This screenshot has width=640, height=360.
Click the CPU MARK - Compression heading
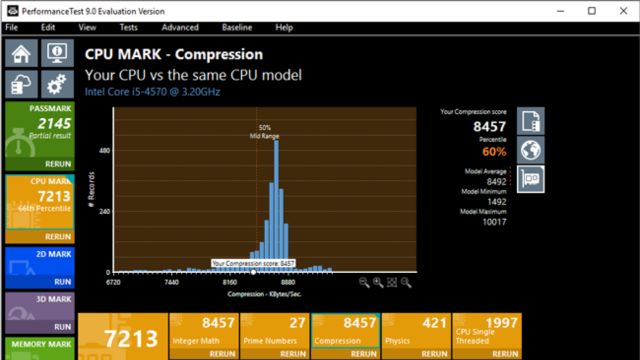(174, 54)
